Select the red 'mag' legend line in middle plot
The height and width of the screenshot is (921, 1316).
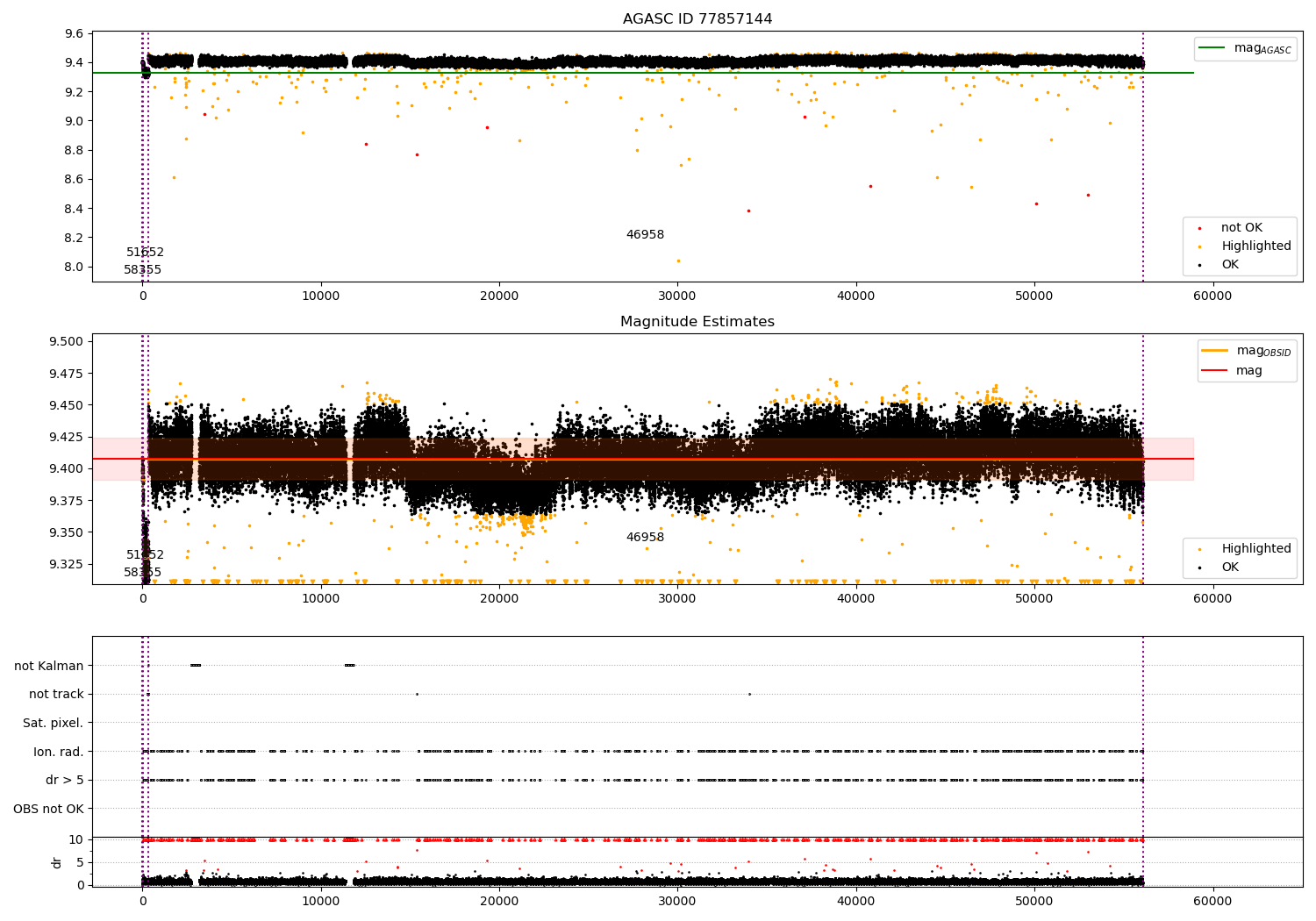pyautogui.click(x=1215, y=371)
